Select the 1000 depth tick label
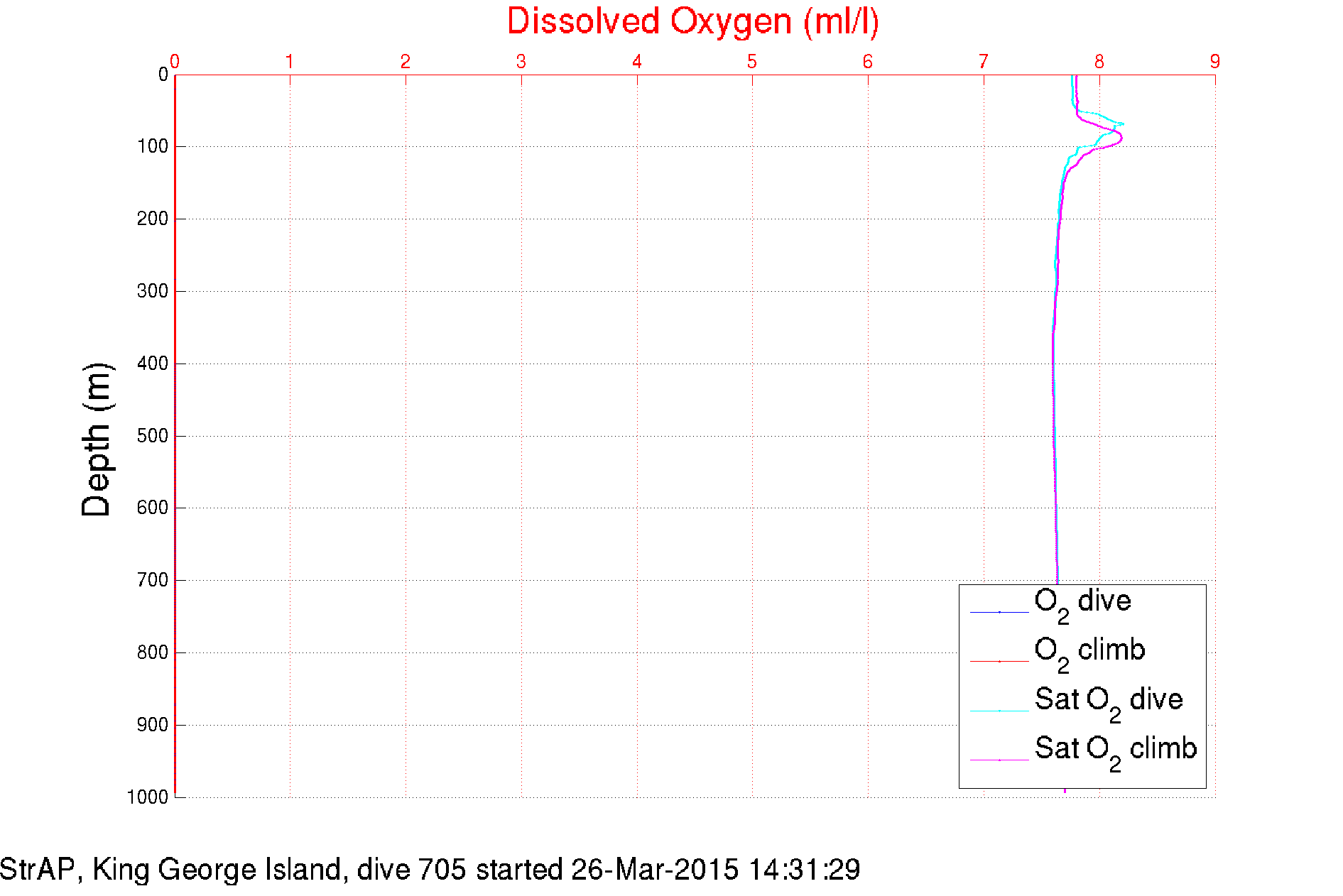1343x896 pixels. 148,797
